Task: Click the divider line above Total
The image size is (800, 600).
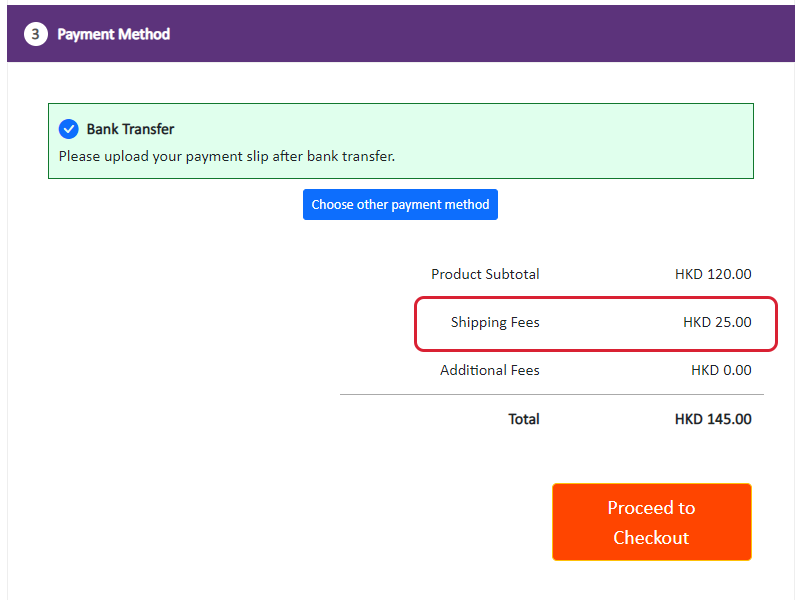Action: 552,394
